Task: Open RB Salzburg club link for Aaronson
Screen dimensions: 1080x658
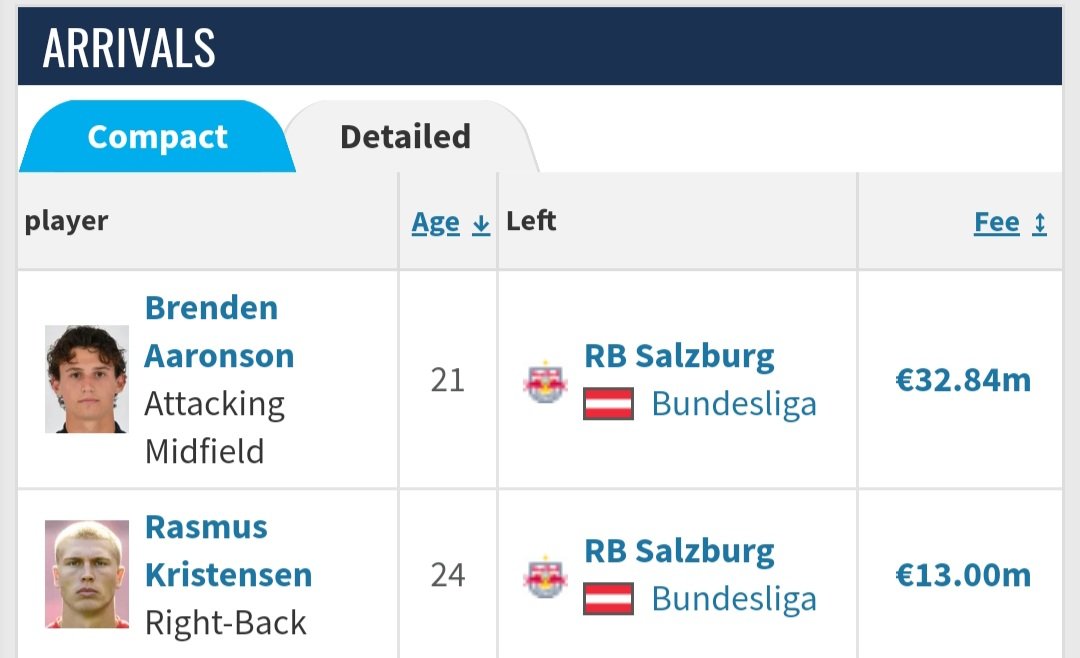Action: 679,356
